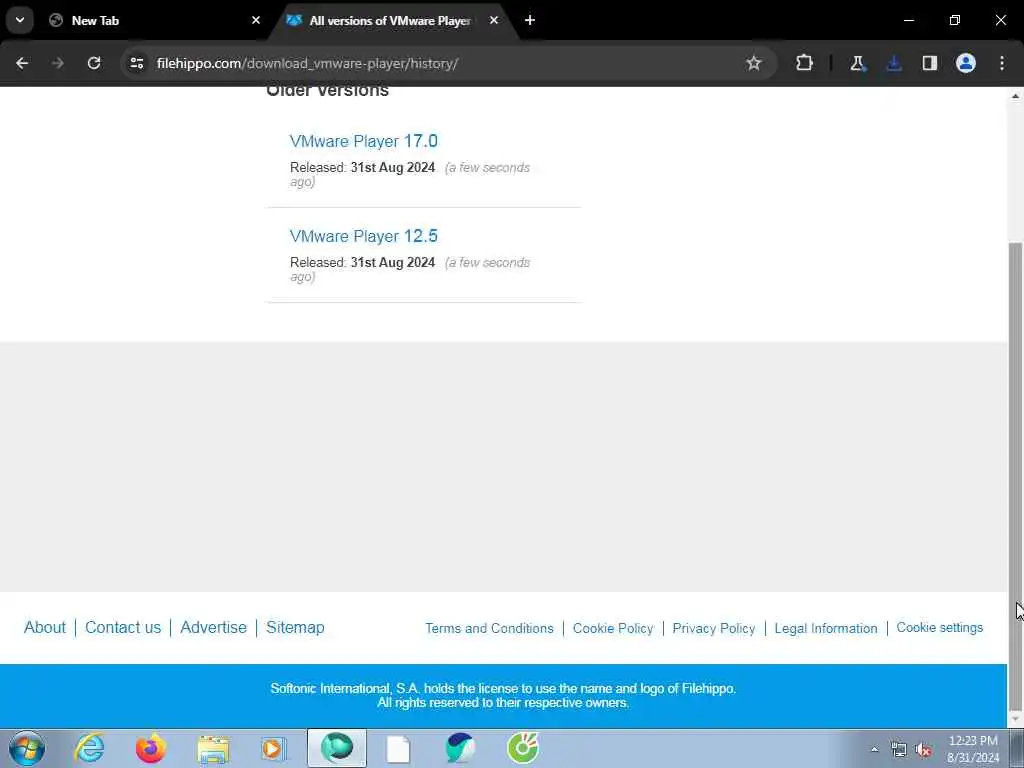Image resolution: width=1024 pixels, height=768 pixels.
Task: Open the green Coc Coc taskbar icon
Action: coord(522,748)
